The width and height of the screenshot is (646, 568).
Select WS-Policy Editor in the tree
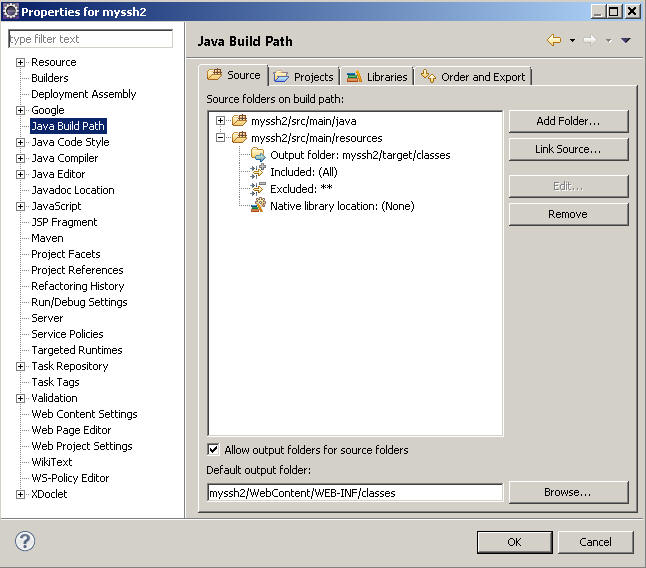(x=70, y=478)
